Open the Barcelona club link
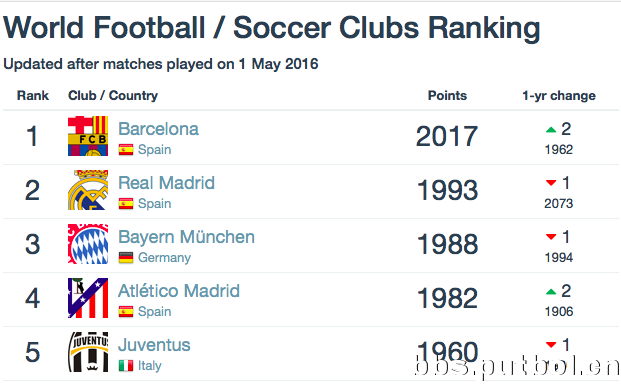The image size is (621, 386). coord(158,129)
